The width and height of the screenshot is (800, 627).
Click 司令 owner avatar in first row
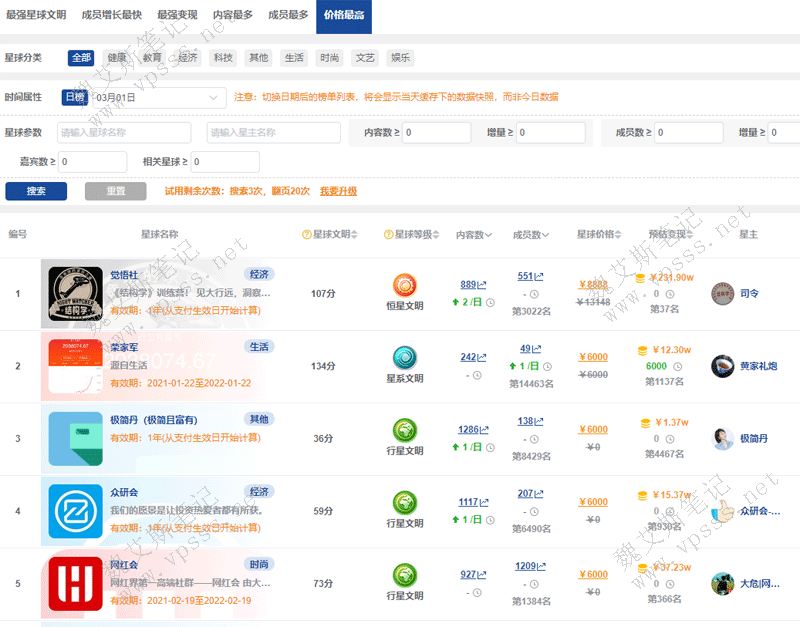click(x=722, y=294)
